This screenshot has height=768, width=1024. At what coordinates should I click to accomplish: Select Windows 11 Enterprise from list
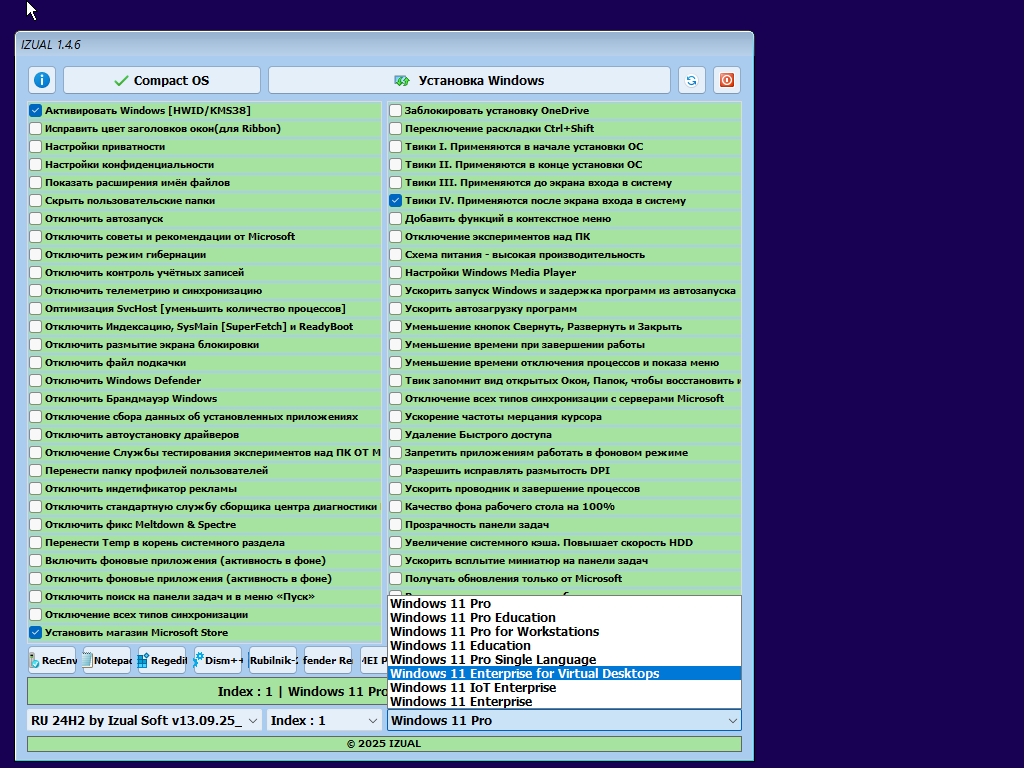click(x=564, y=702)
